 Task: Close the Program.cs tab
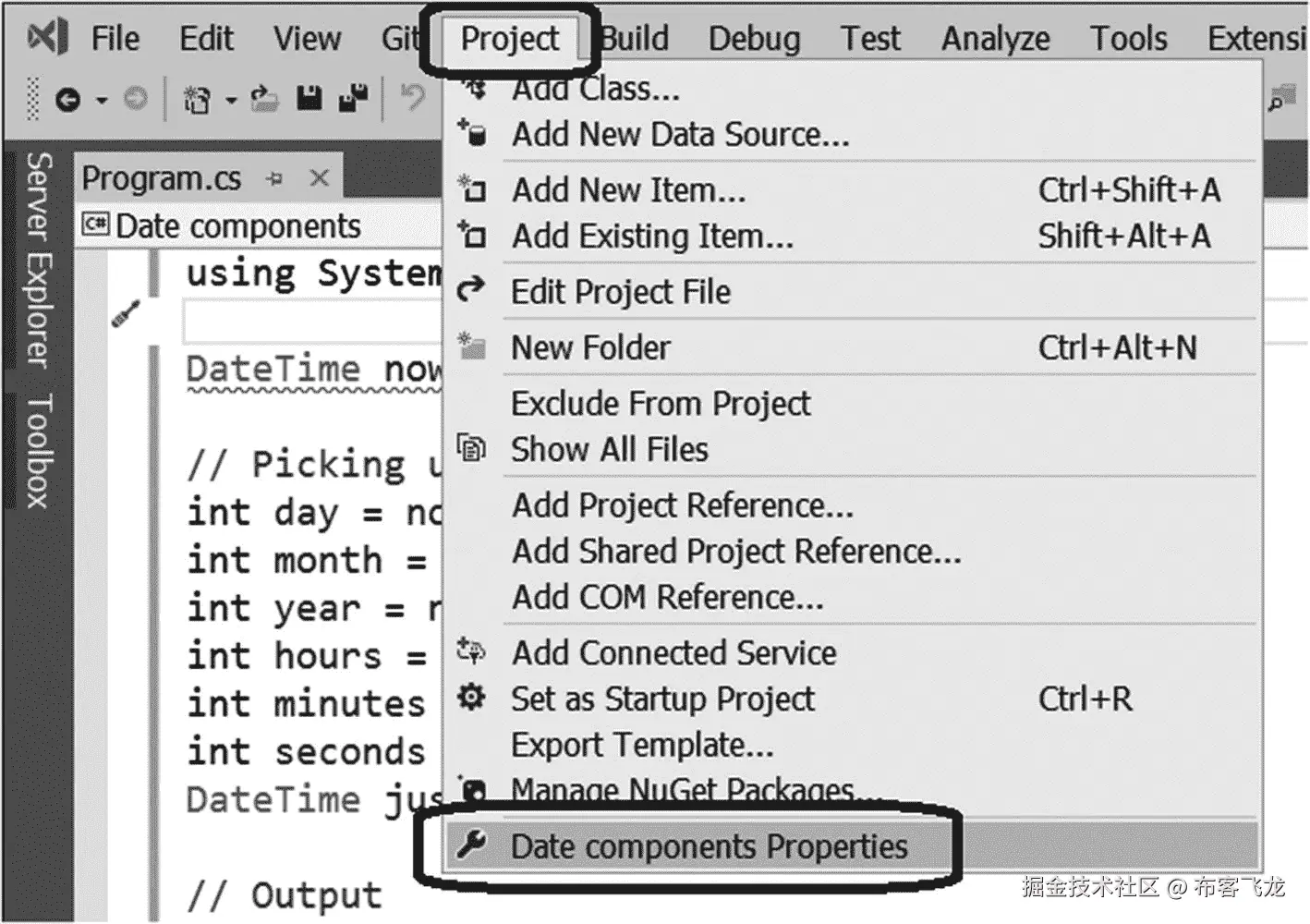pos(320,177)
